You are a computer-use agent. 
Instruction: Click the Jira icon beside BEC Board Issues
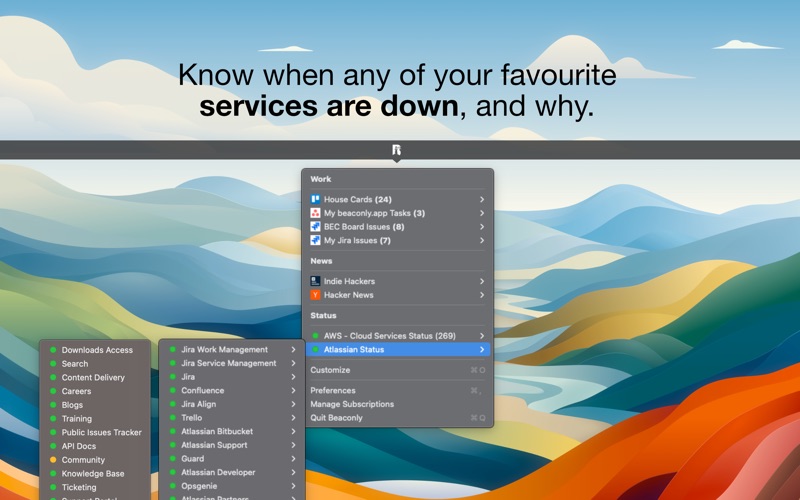click(315, 227)
